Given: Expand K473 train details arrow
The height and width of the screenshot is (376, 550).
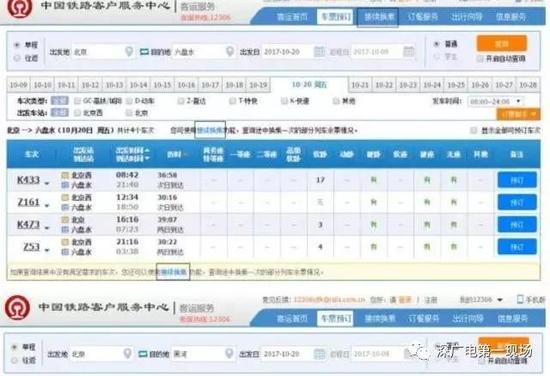Looking at the screenshot, I should pos(47,228).
